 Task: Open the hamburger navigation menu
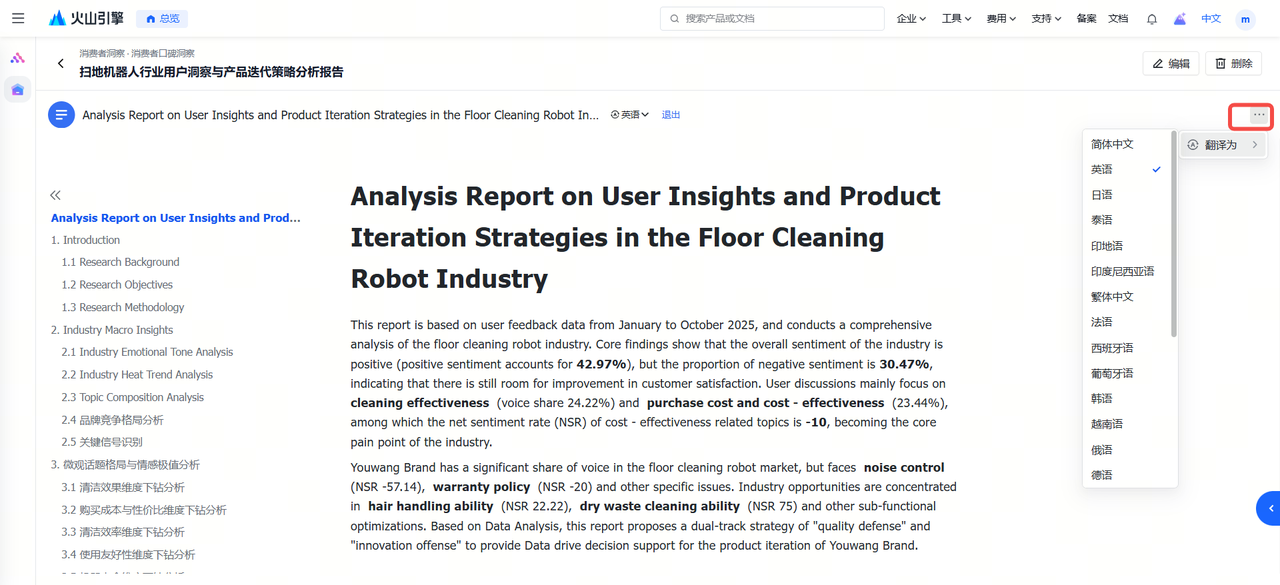tap(18, 18)
